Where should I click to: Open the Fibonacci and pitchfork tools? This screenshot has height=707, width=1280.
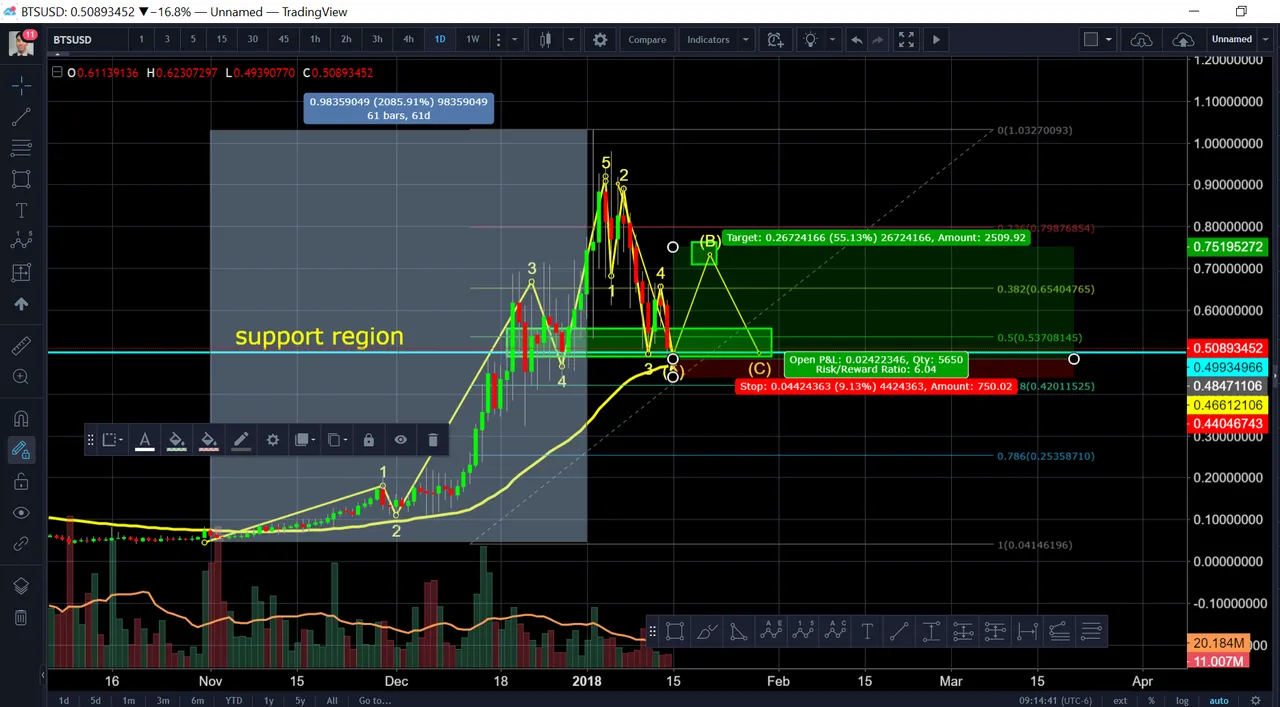tap(21, 148)
